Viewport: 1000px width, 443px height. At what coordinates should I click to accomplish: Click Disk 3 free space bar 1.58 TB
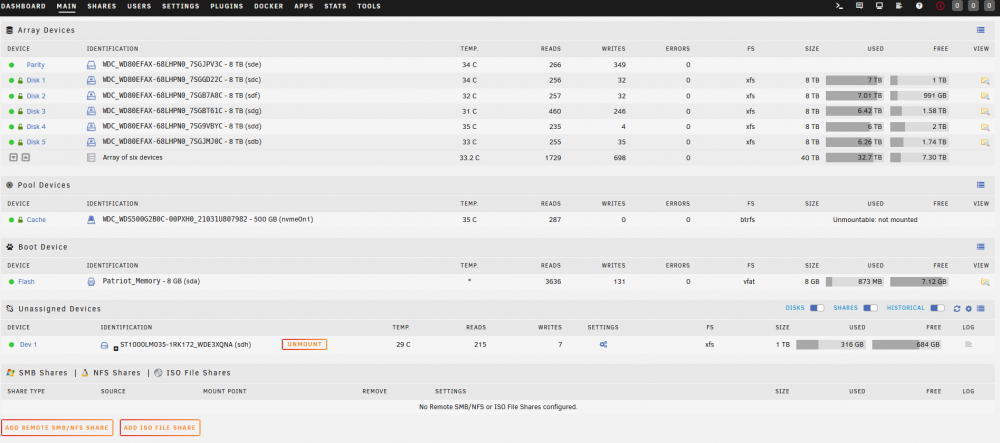[919, 112]
